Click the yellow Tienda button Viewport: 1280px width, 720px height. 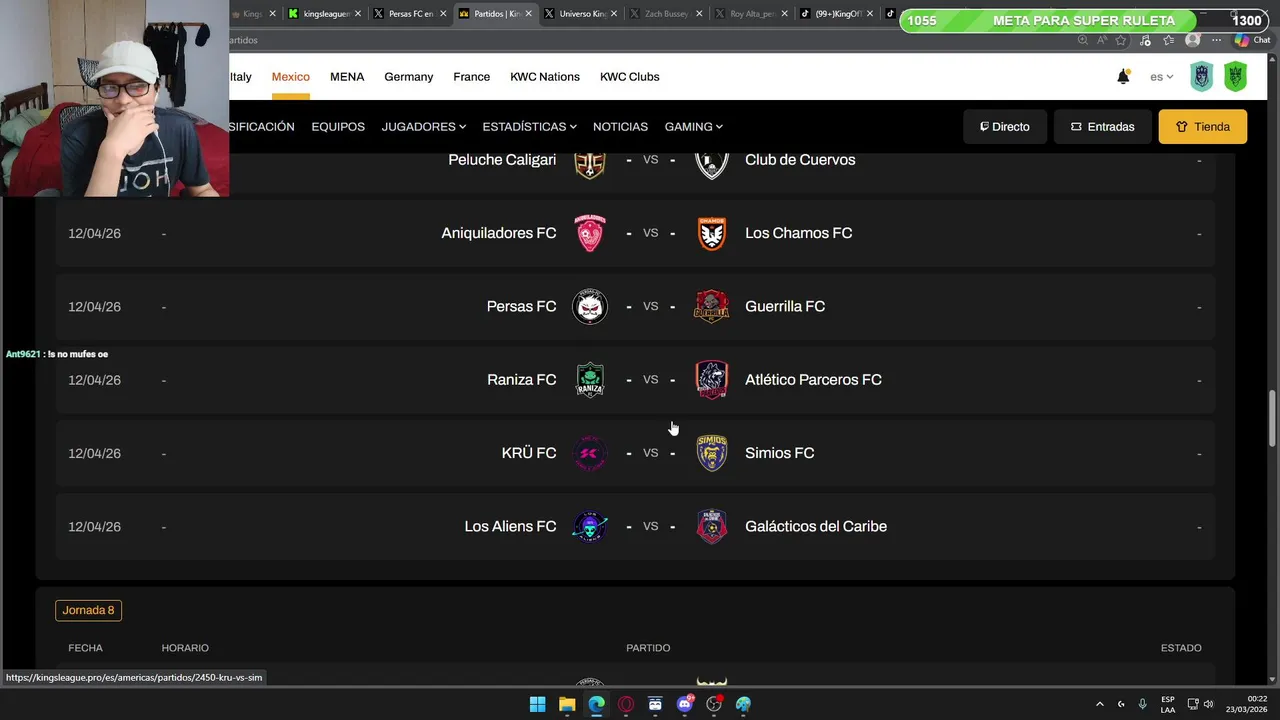(x=1203, y=127)
